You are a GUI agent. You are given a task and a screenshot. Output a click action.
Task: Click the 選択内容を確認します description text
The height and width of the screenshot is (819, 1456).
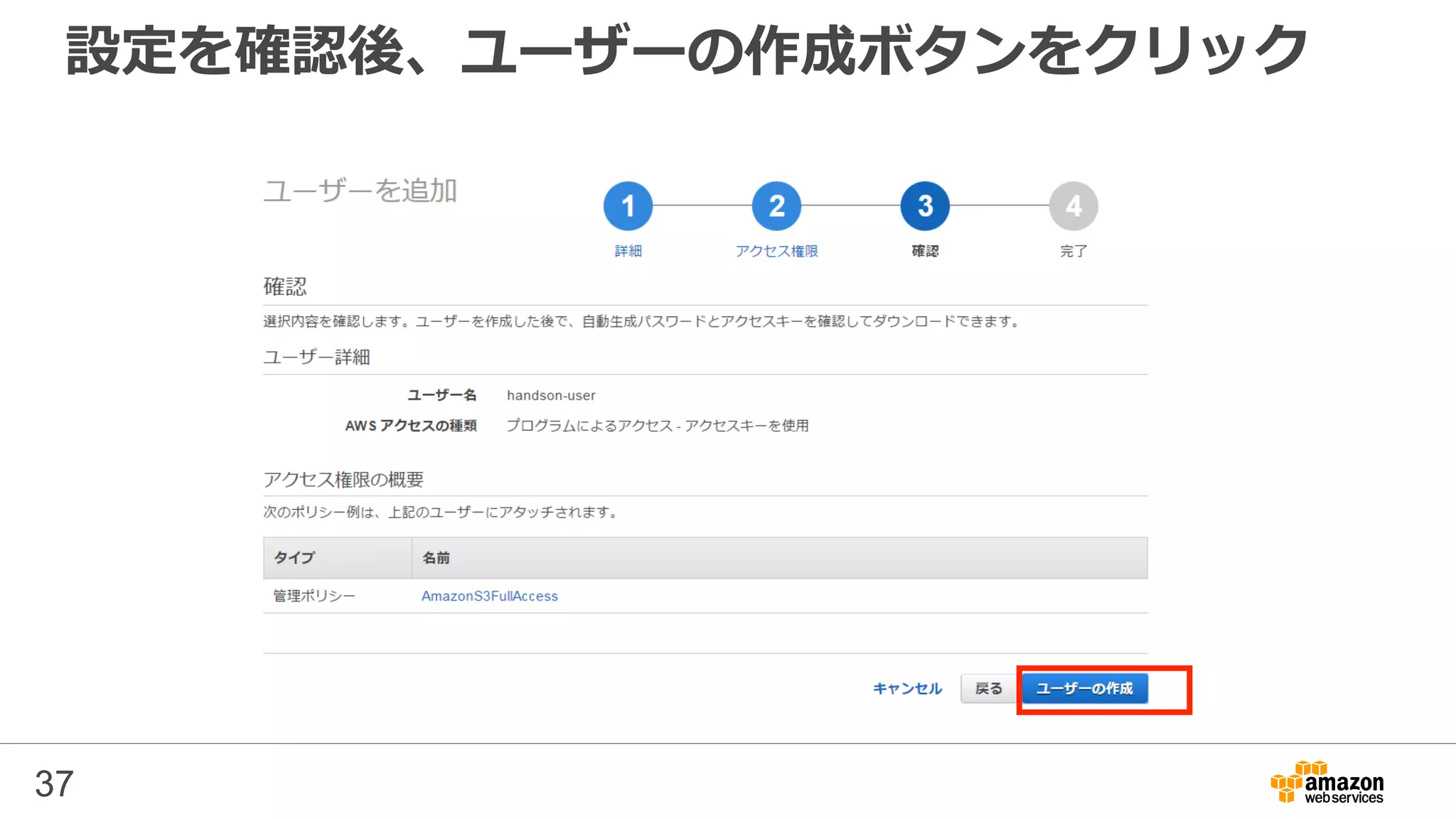coord(643,321)
